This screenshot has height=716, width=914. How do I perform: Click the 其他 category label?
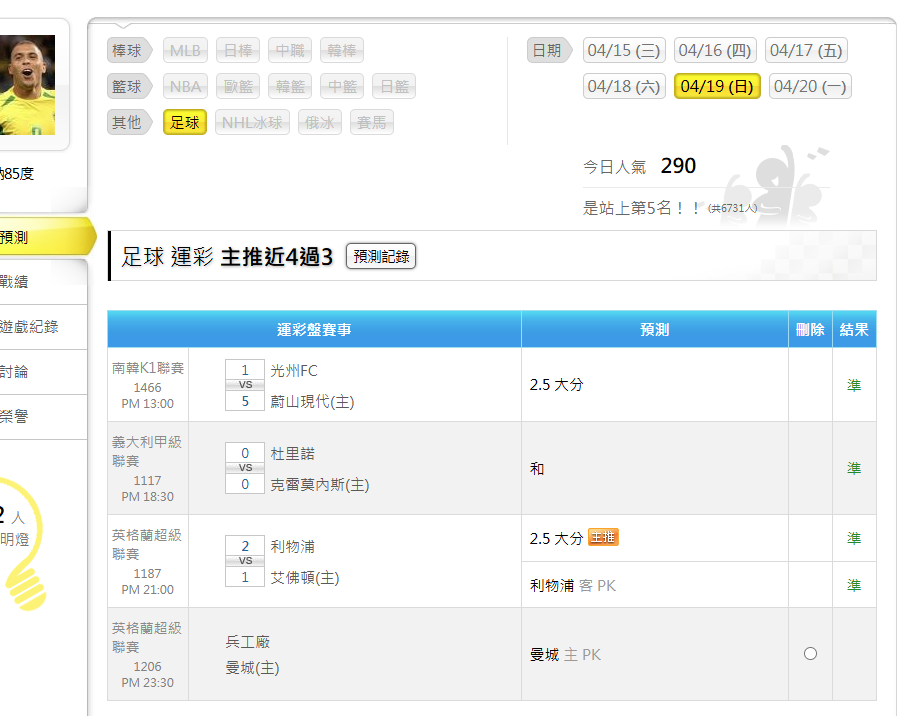pyautogui.click(x=129, y=122)
